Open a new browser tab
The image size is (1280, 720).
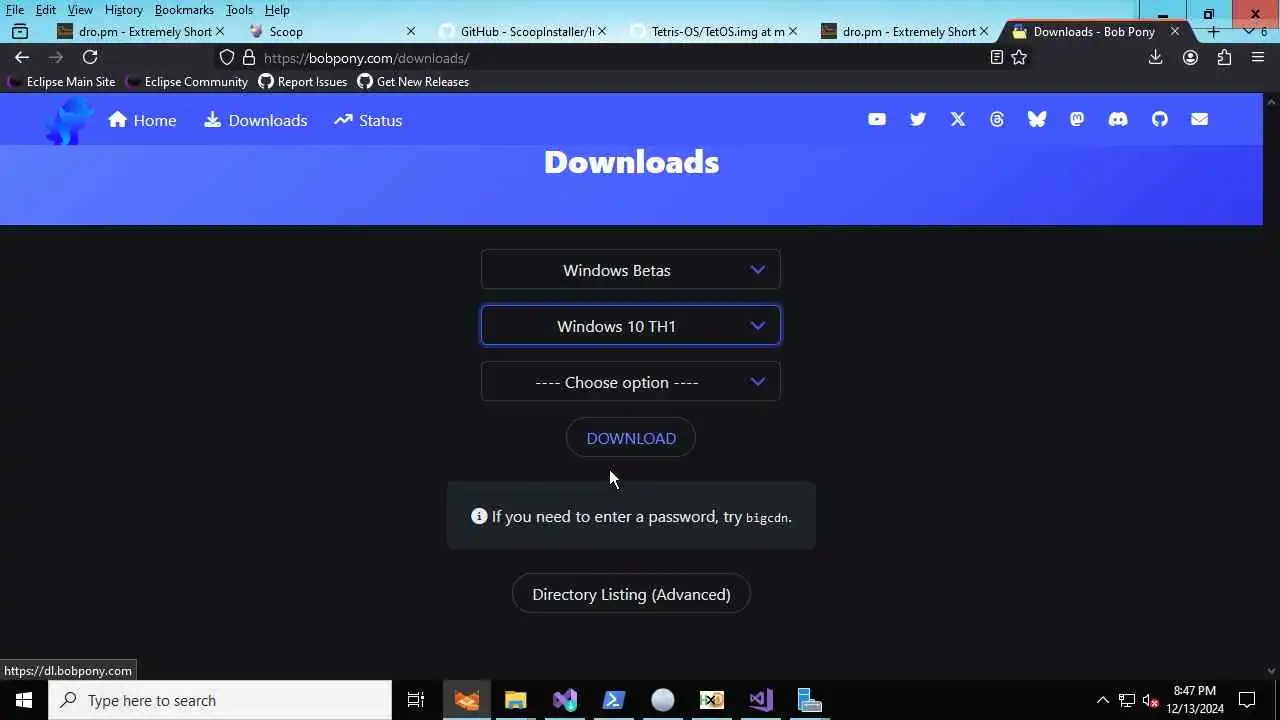click(1213, 31)
